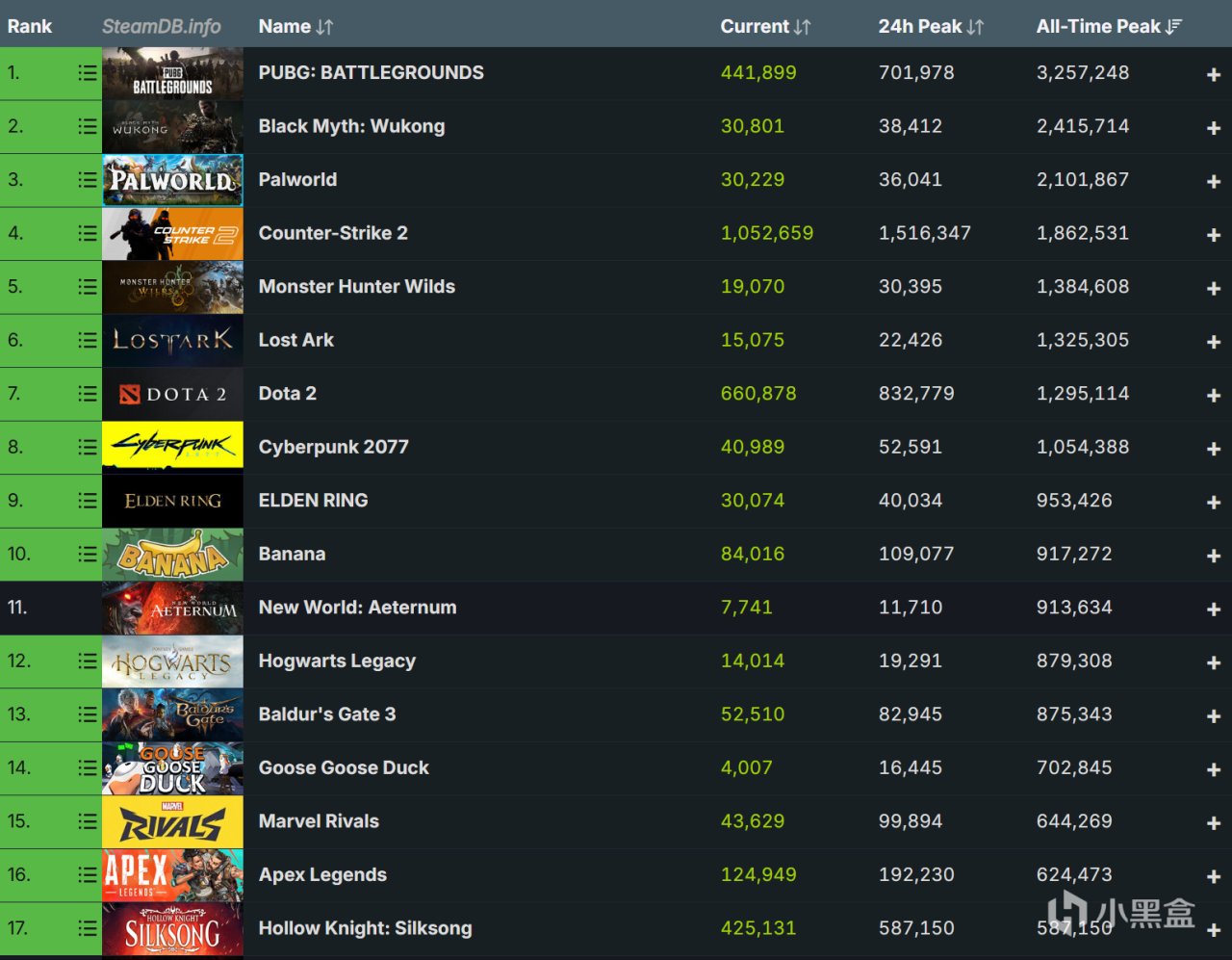Viewport: 1232px width, 960px height.
Task: Select the list icon in the Baldur's Gate 3 row
Action: (x=88, y=714)
